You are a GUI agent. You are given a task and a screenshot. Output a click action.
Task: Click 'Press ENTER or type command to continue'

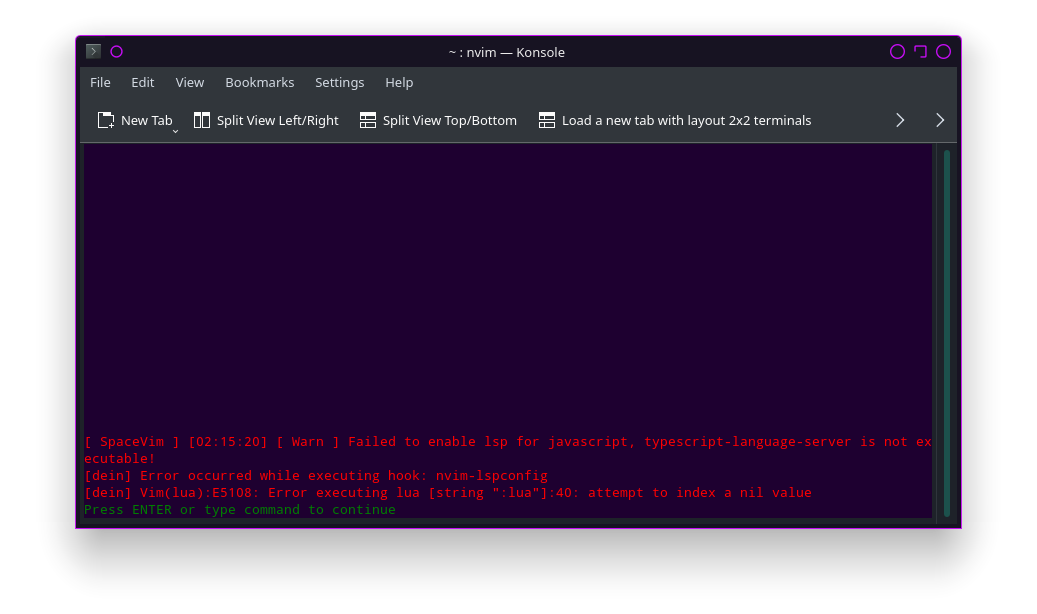tap(240, 510)
